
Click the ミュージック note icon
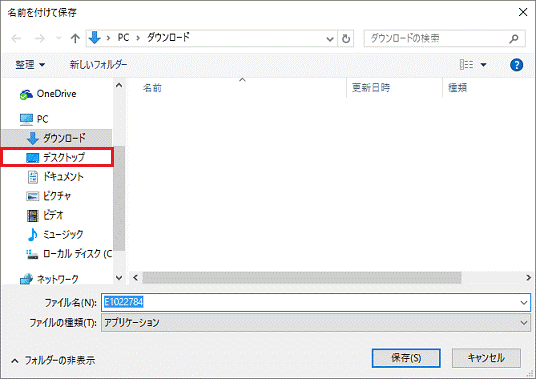[33, 234]
